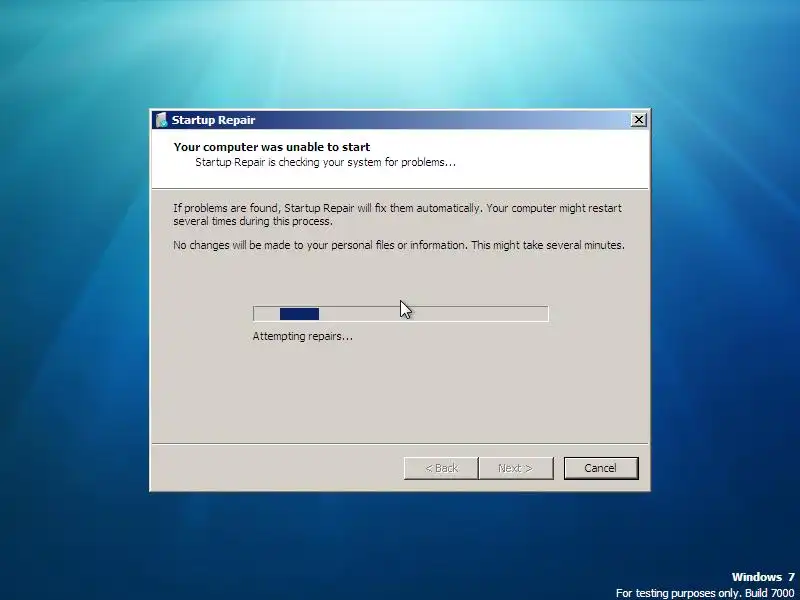The height and width of the screenshot is (600, 800).
Task: Click the 'Startup Repair' title text
Action: point(213,120)
